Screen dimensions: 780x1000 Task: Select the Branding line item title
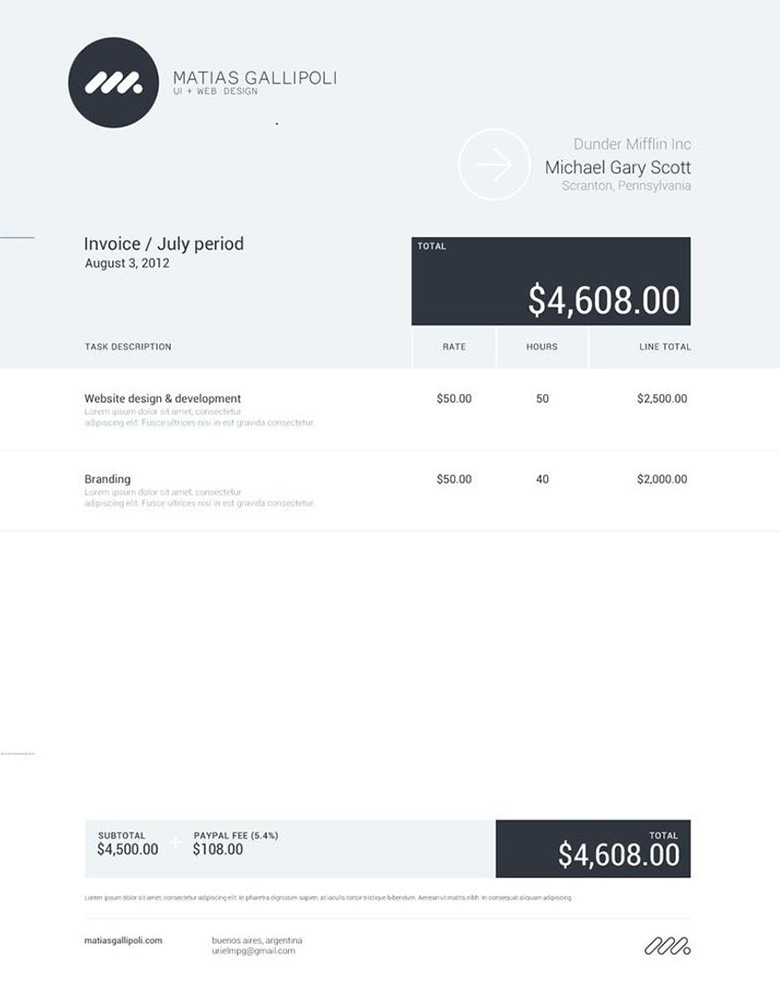(x=107, y=479)
